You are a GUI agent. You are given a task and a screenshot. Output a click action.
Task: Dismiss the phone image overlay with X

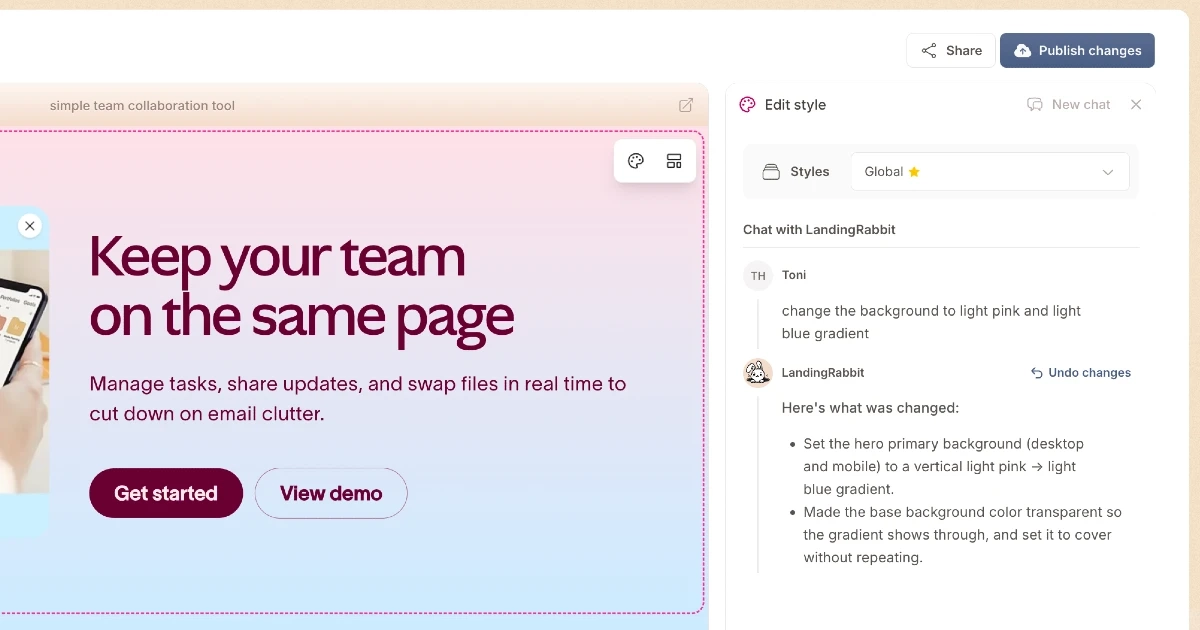coord(30,226)
